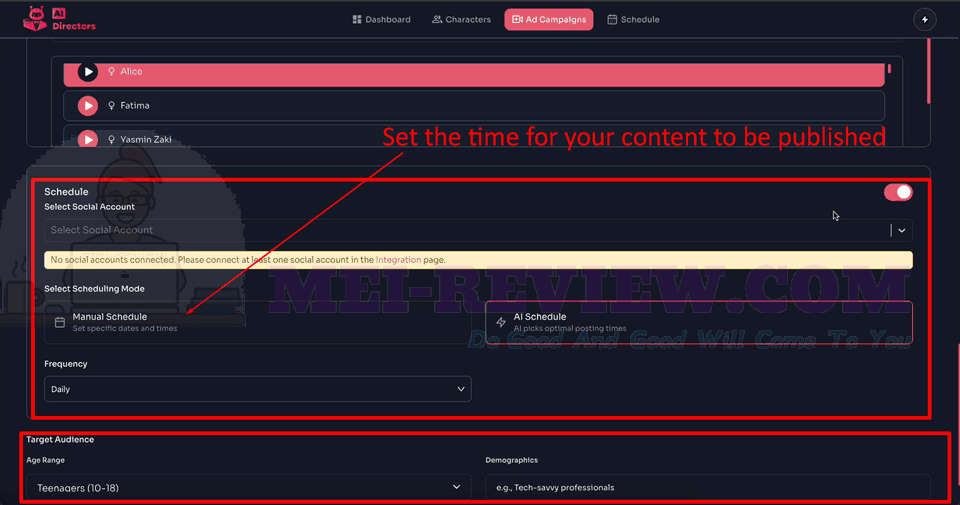Viewport: 960px width, 505px height.
Task: Open the AI Directors logo home
Action: [x=59, y=19]
